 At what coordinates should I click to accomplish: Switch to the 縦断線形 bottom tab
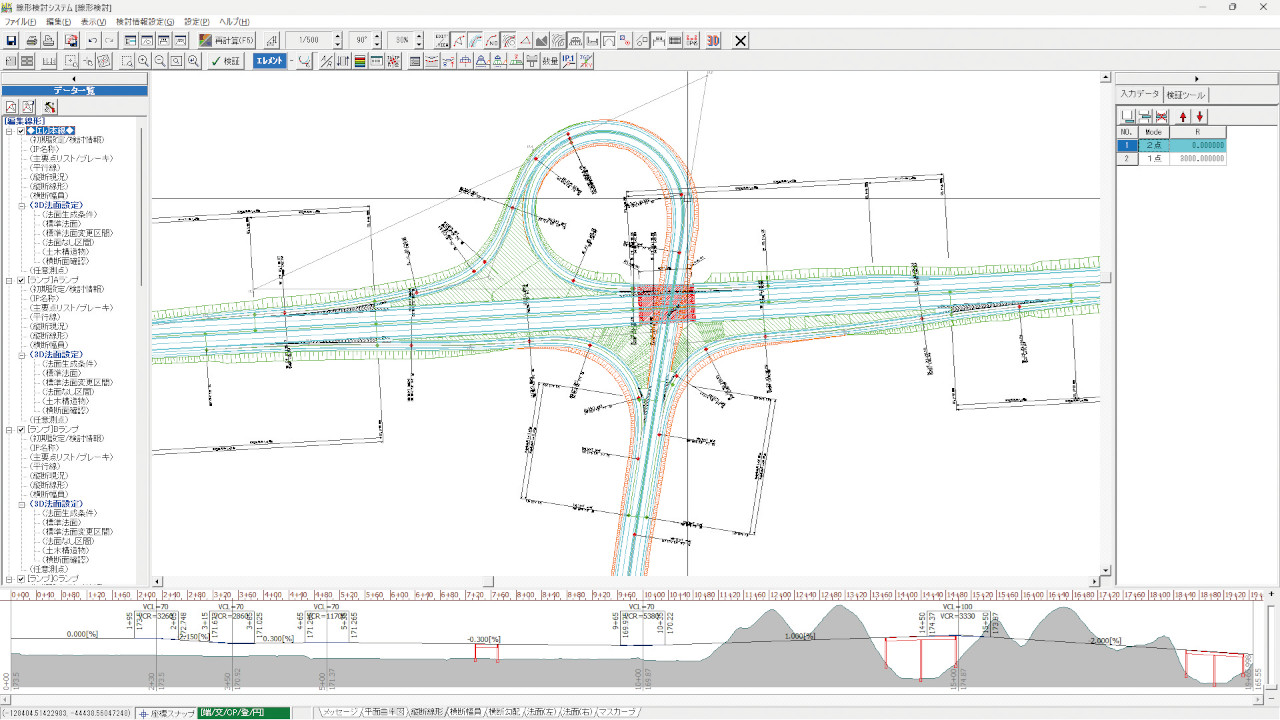tap(426, 713)
